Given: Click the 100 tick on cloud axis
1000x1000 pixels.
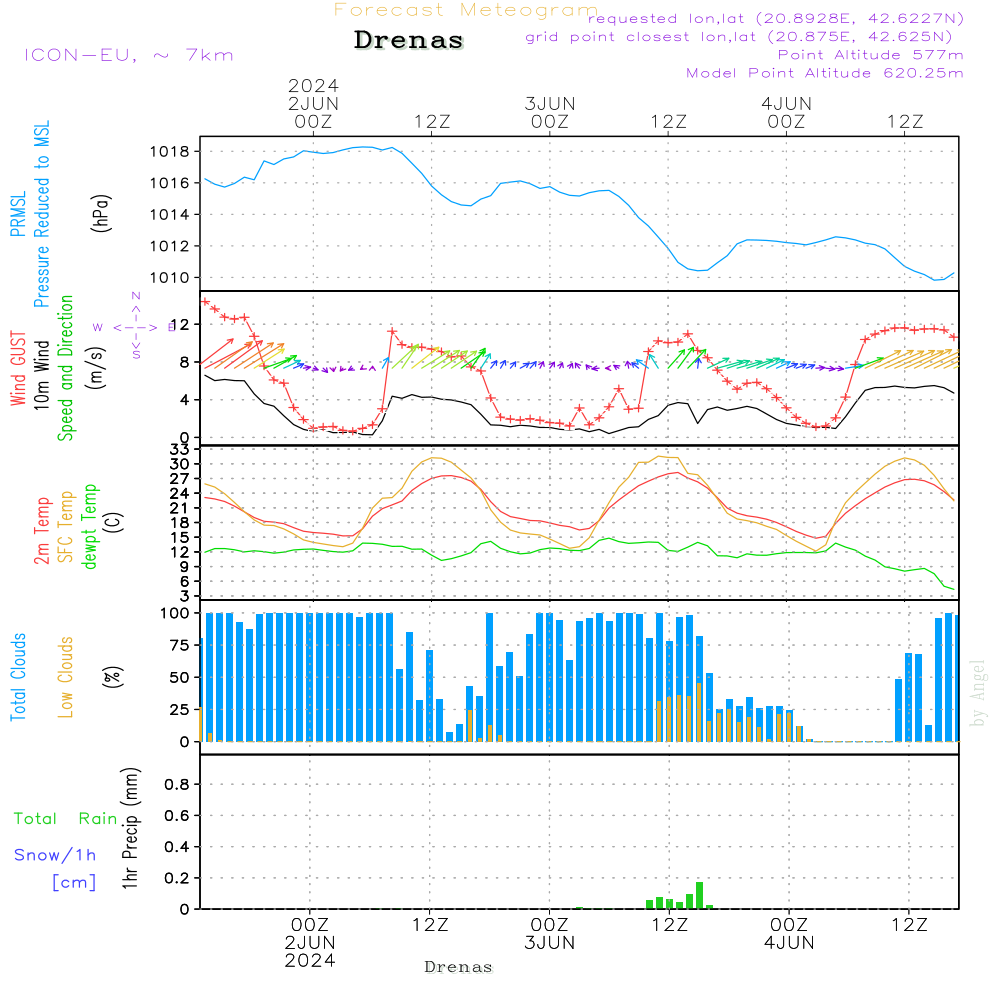Looking at the screenshot, I should pos(175,614).
